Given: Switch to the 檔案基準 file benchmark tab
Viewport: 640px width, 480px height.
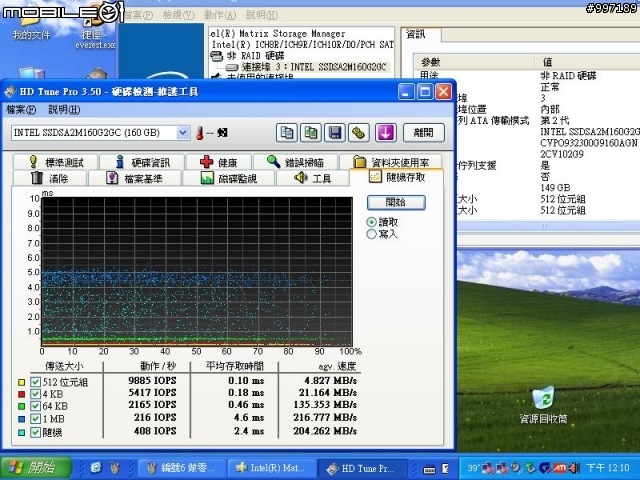Looking at the screenshot, I should coord(135,178).
